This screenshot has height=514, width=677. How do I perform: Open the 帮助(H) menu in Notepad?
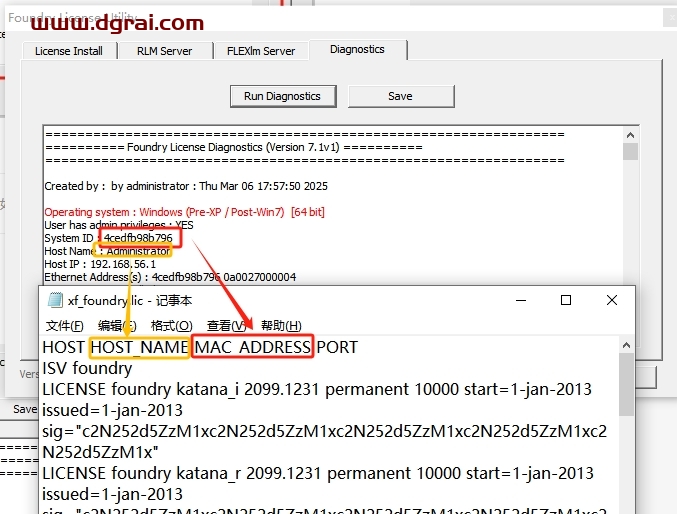point(281,325)
